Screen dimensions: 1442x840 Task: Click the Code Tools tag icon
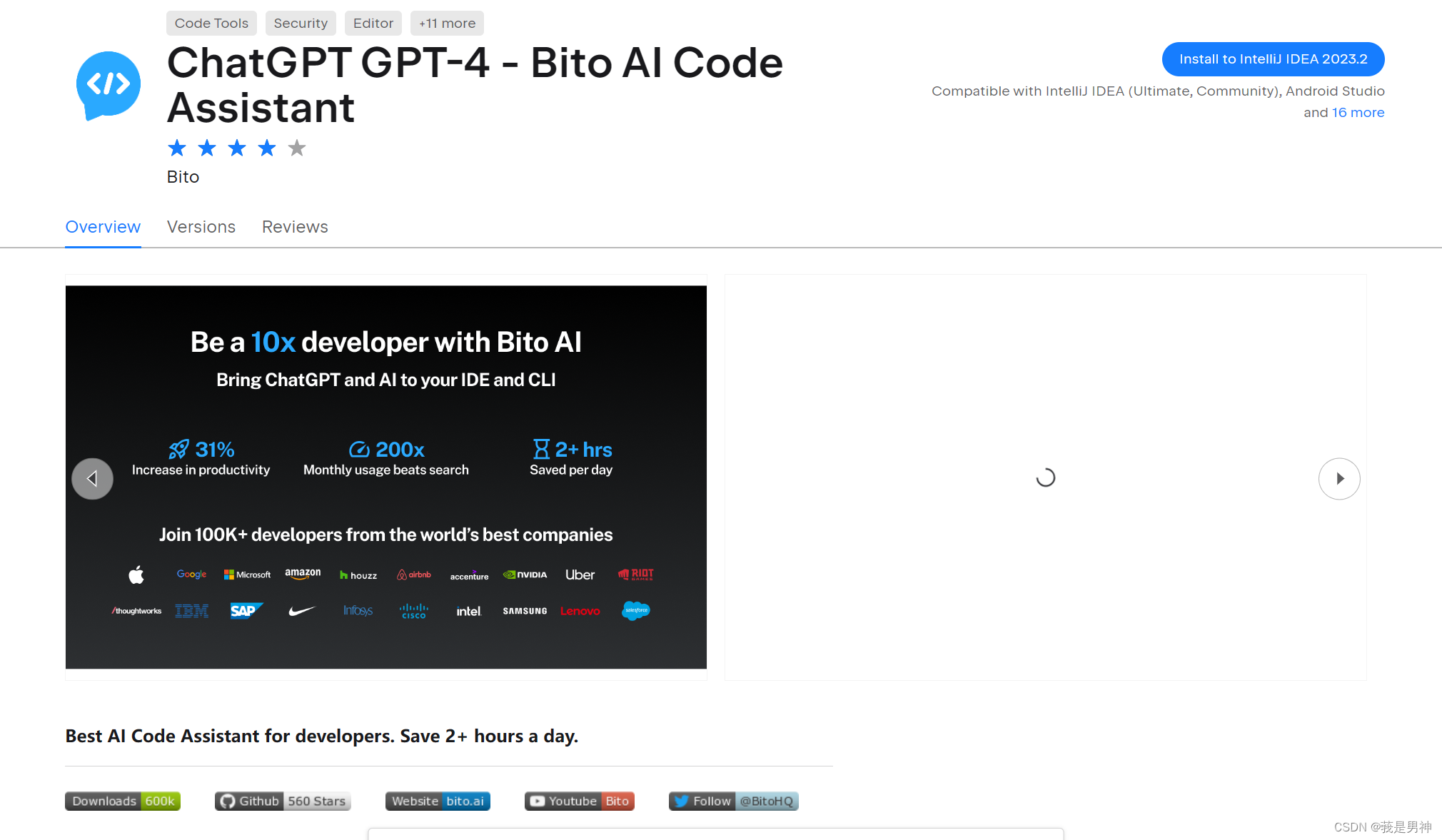210,23
